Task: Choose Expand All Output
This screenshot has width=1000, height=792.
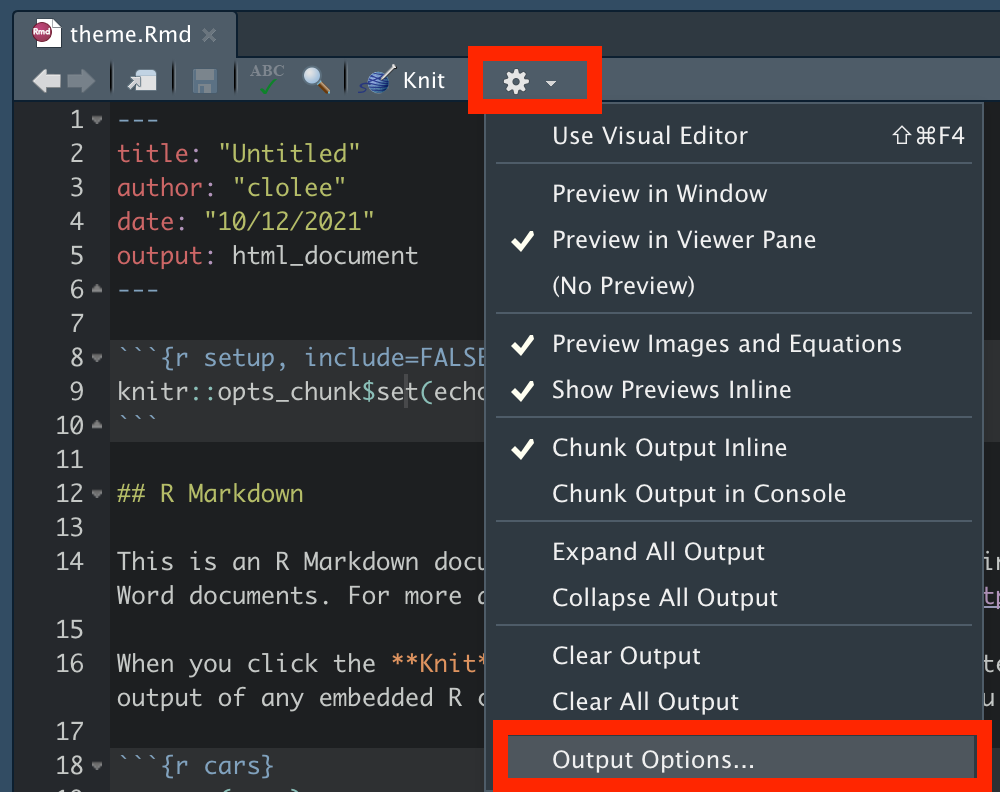Action: click(x=733, y=552)
